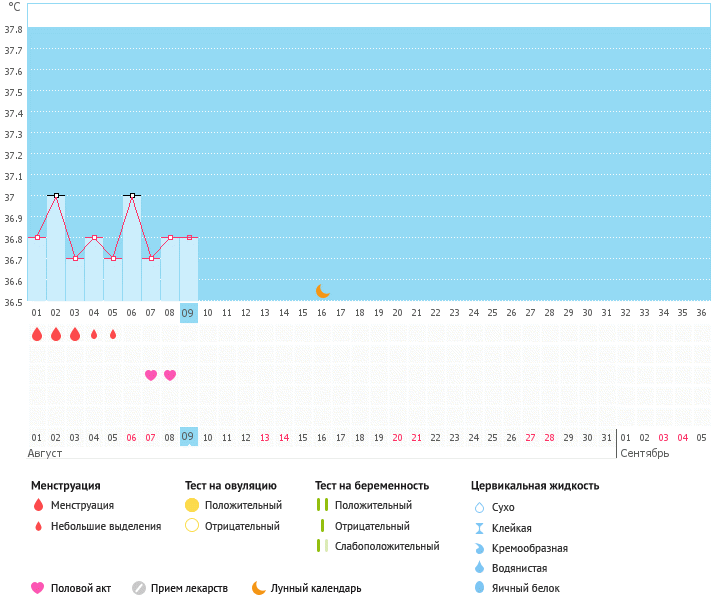Click the orange Лунный календарь legend icon
The image size is (720, 595).
259,588
